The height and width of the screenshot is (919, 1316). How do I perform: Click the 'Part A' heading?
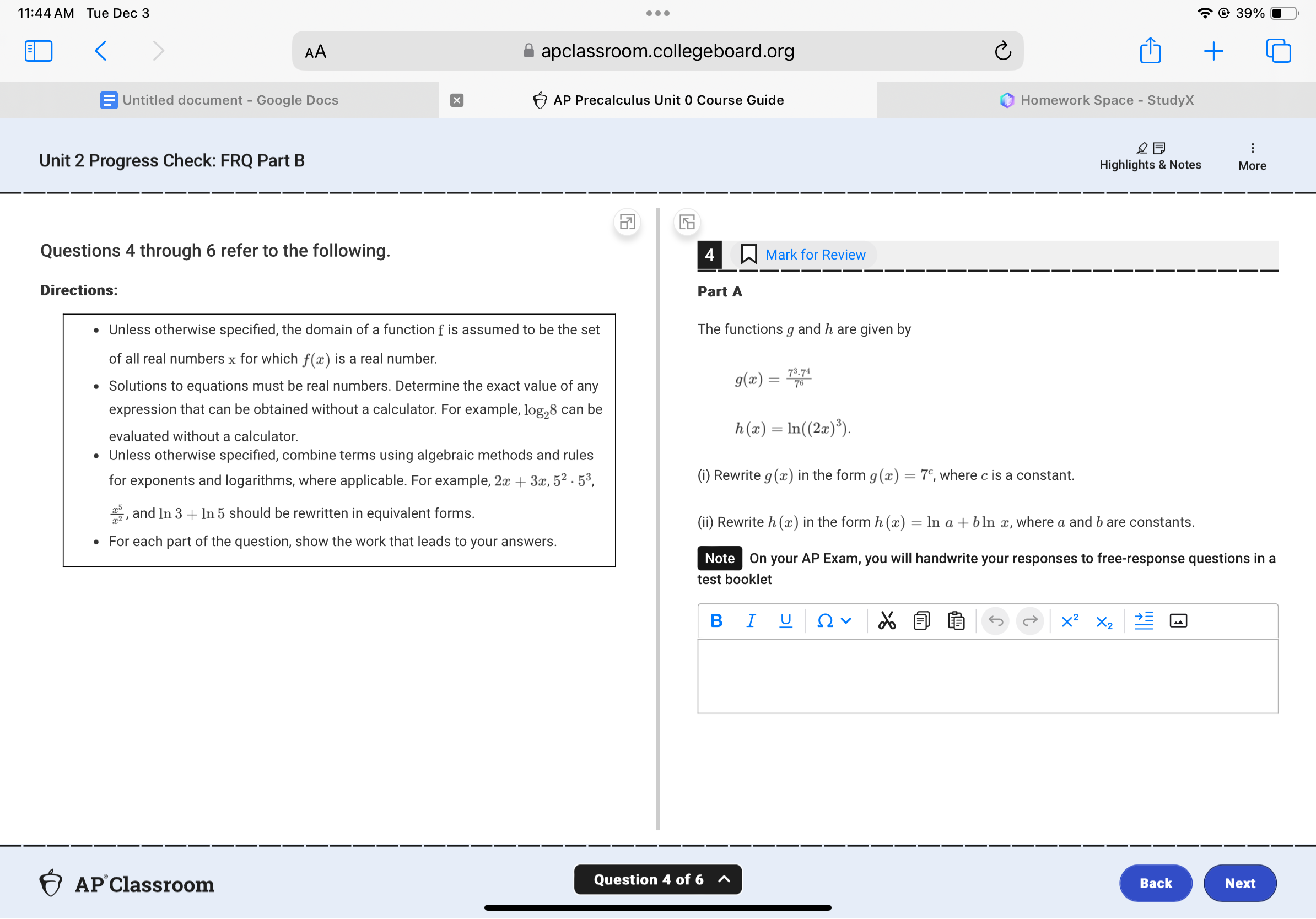point(719,291)
